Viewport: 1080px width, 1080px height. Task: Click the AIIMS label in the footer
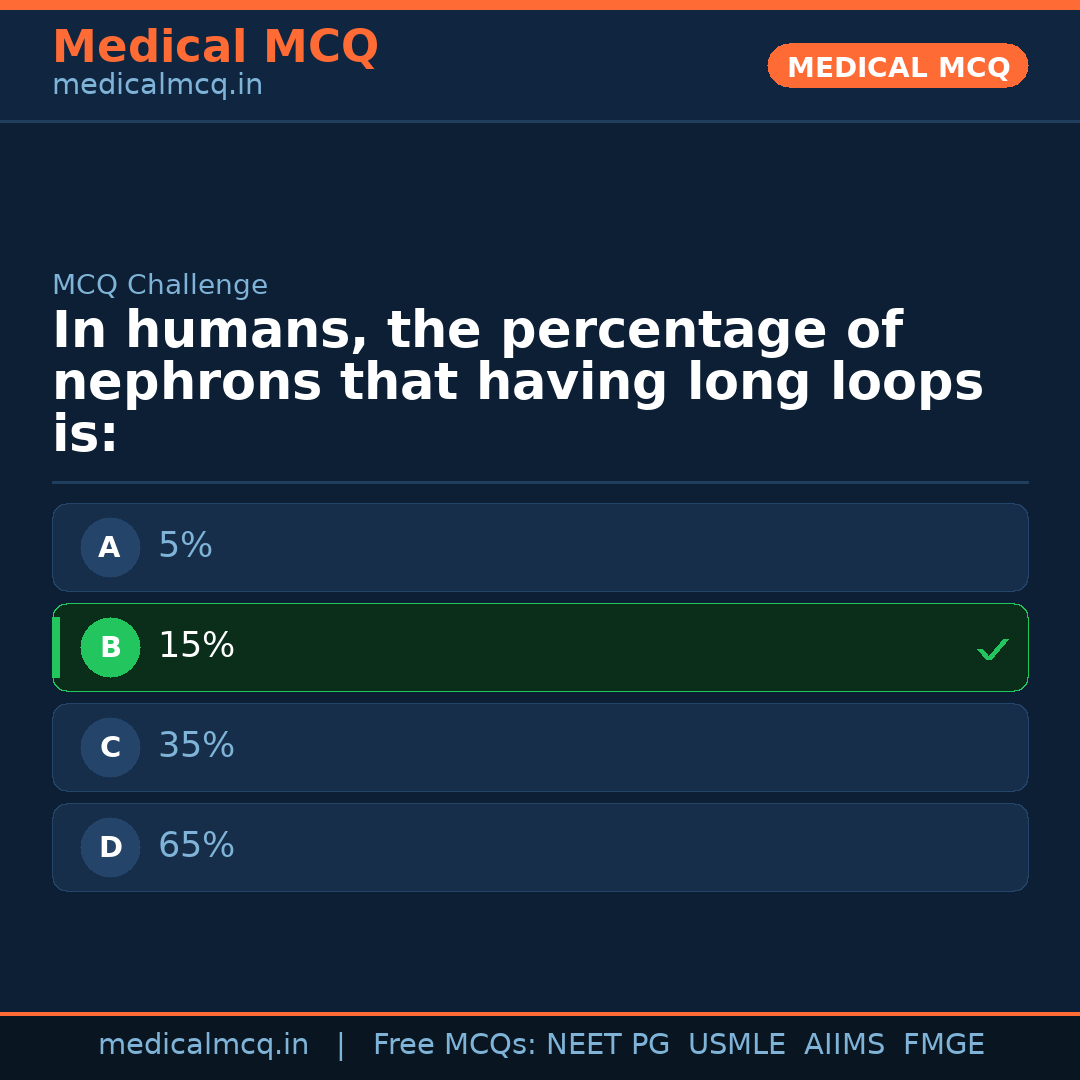click(x=844, y=1045)
